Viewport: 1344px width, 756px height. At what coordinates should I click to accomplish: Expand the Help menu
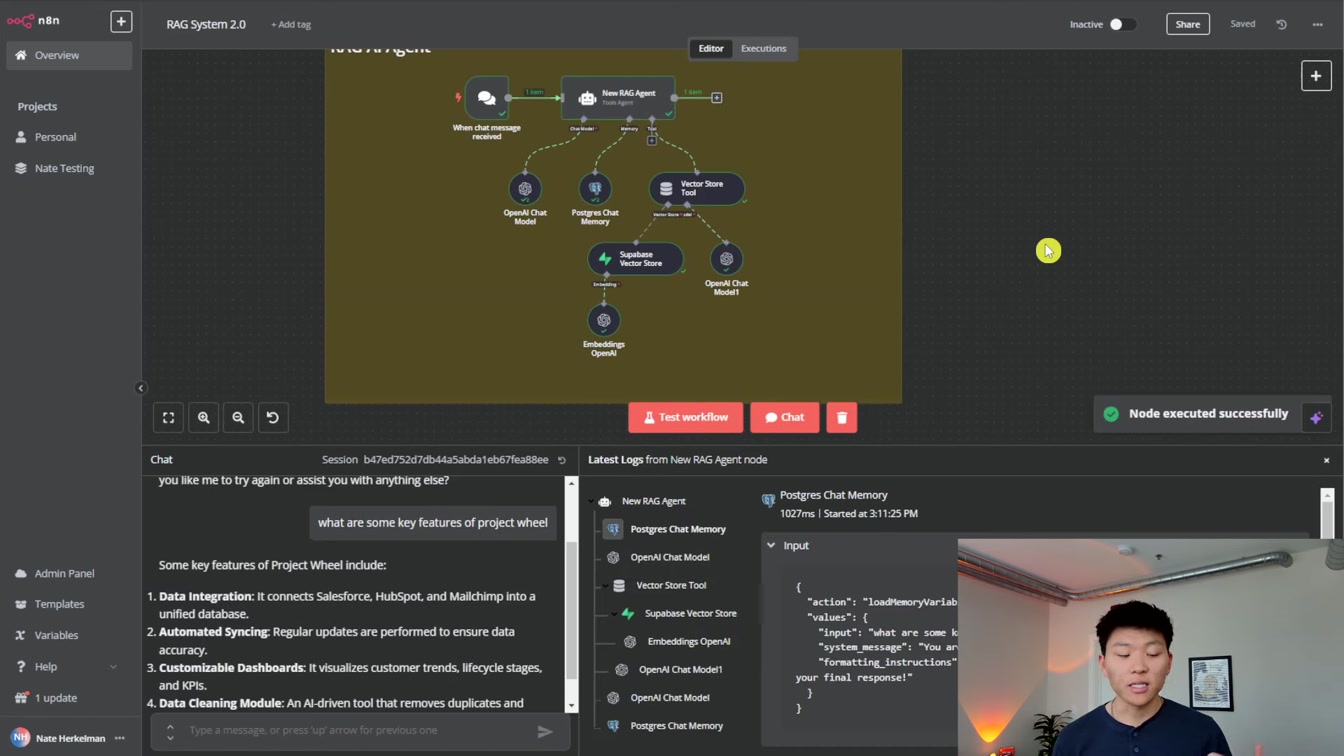[66, 666]
